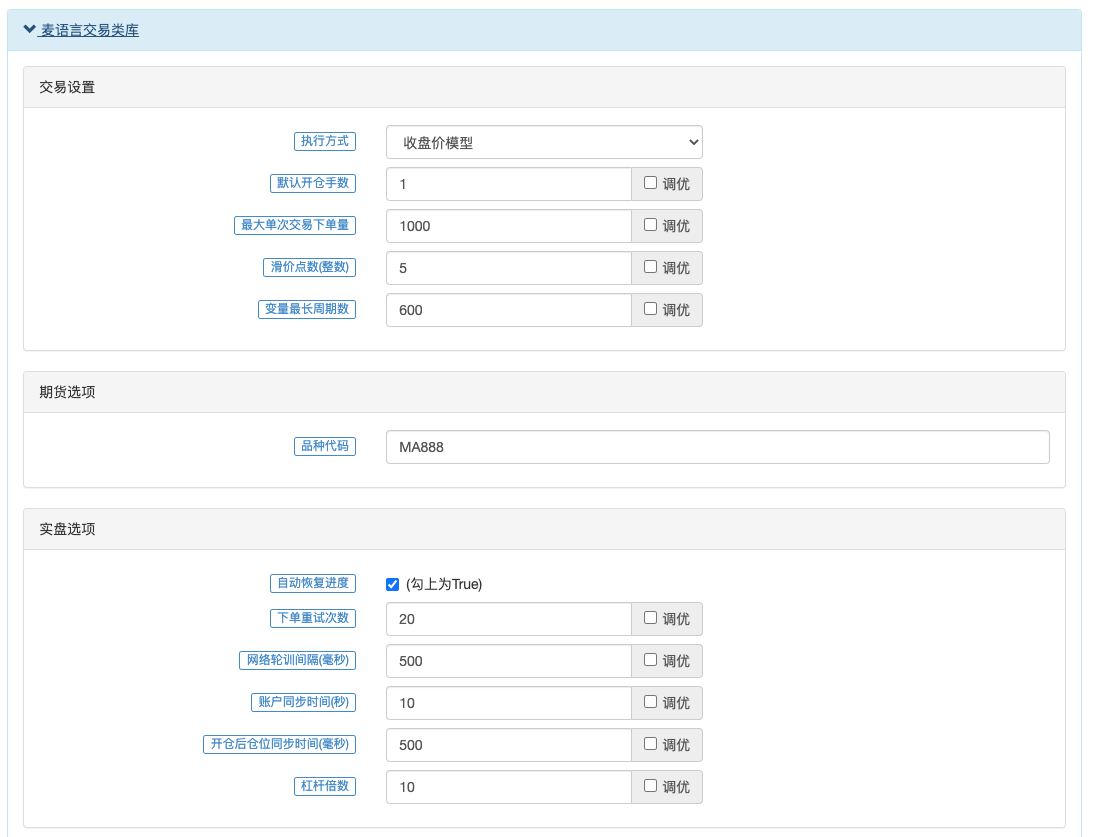Enable 调优 for 杠杆倍数
The image size is (1094, 837).
tap(650, 786)
